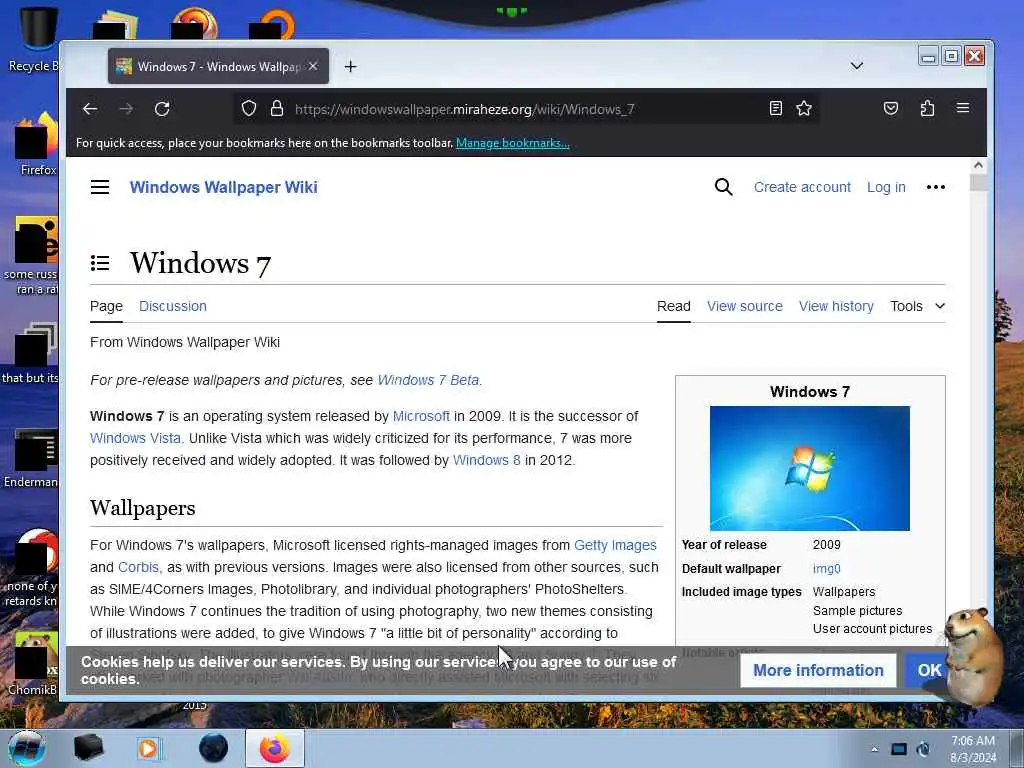The width and height of the screenshot is (1024, 768).
Task: Open the Discussion tab
Action: (172, 306)
